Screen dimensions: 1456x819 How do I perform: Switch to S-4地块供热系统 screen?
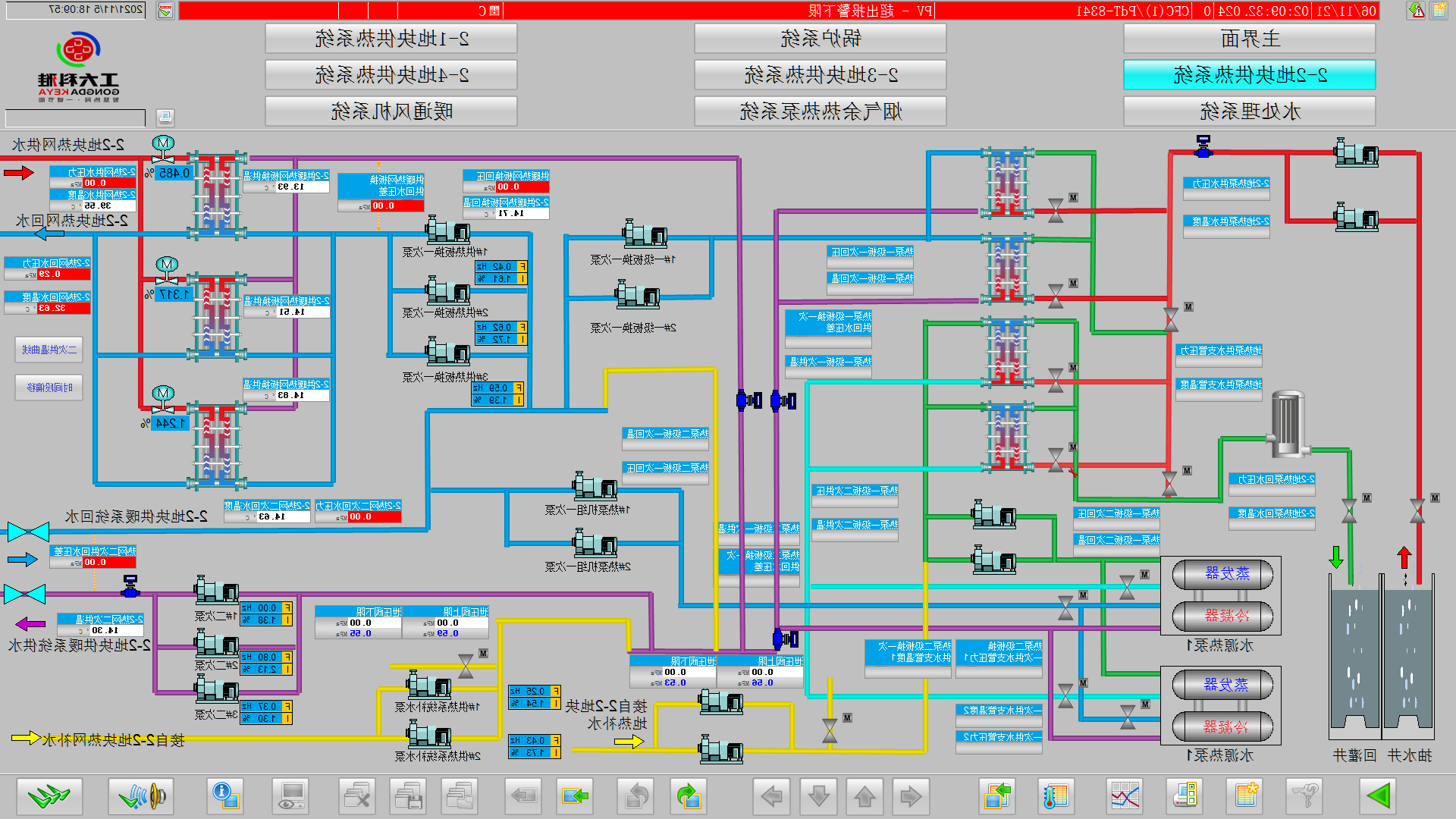(391, 75)
